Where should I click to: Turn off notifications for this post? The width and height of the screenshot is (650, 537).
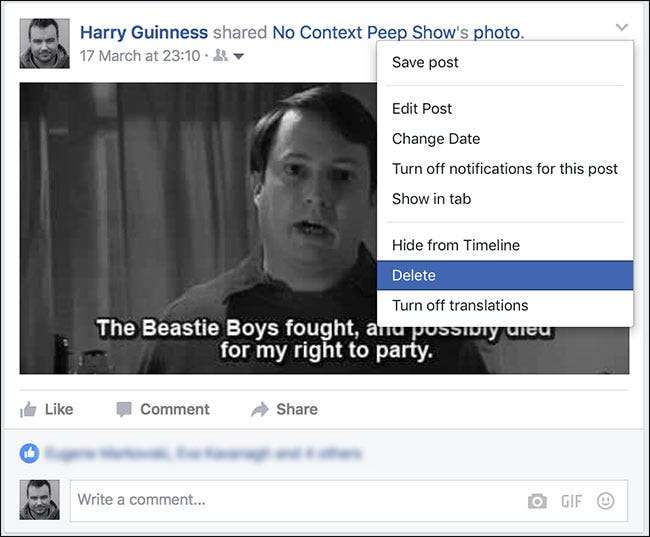(x=505, y=168)
